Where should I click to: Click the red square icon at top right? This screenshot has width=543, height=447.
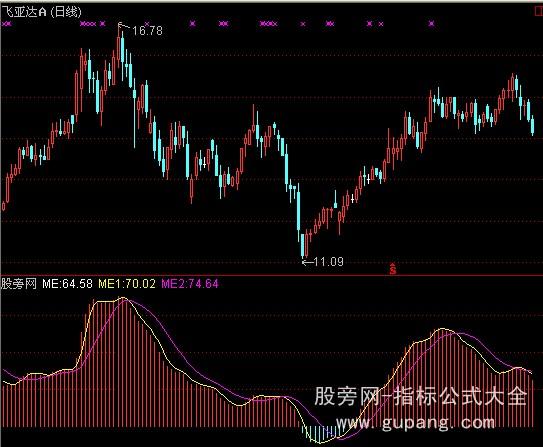(x=539, y=12)
